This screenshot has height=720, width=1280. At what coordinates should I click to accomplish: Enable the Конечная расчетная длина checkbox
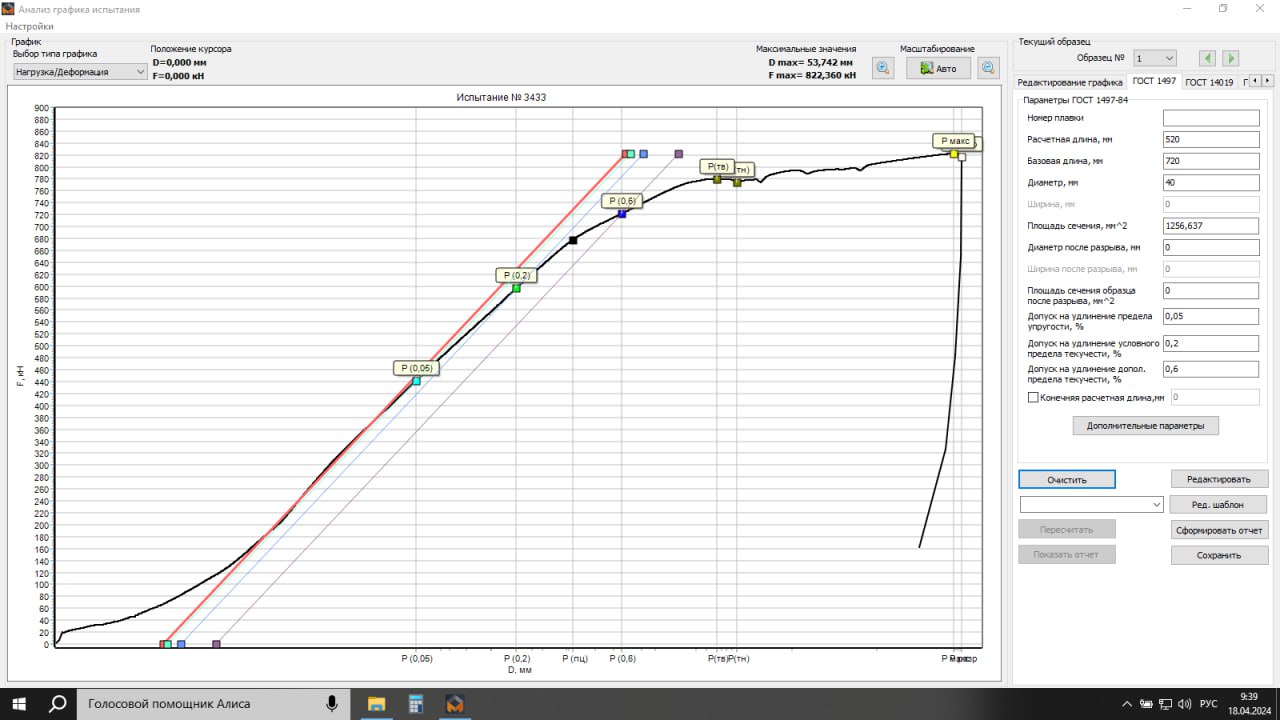tap(1034, 397)
